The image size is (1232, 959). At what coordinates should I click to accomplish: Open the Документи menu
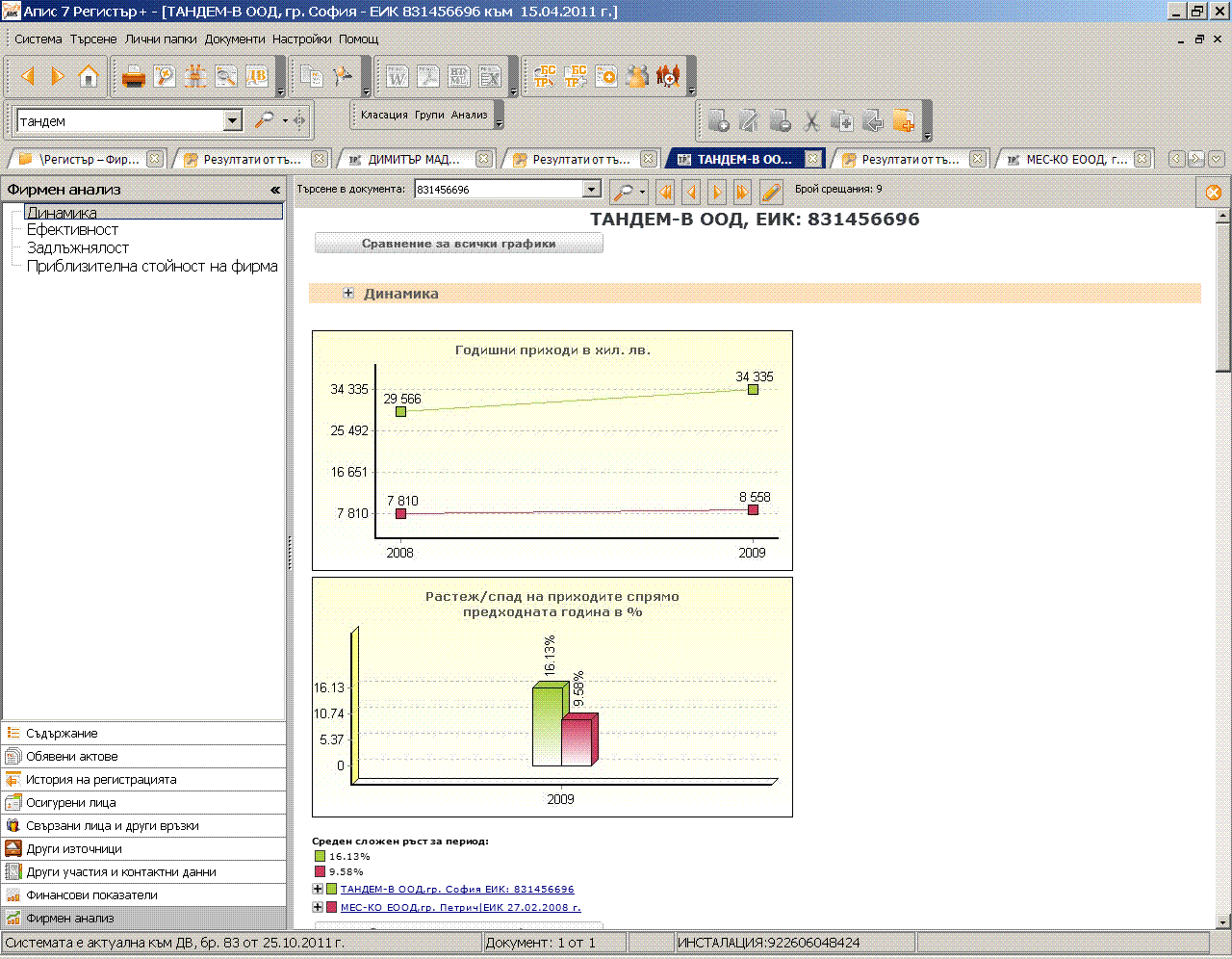click(x=235, y=39)
